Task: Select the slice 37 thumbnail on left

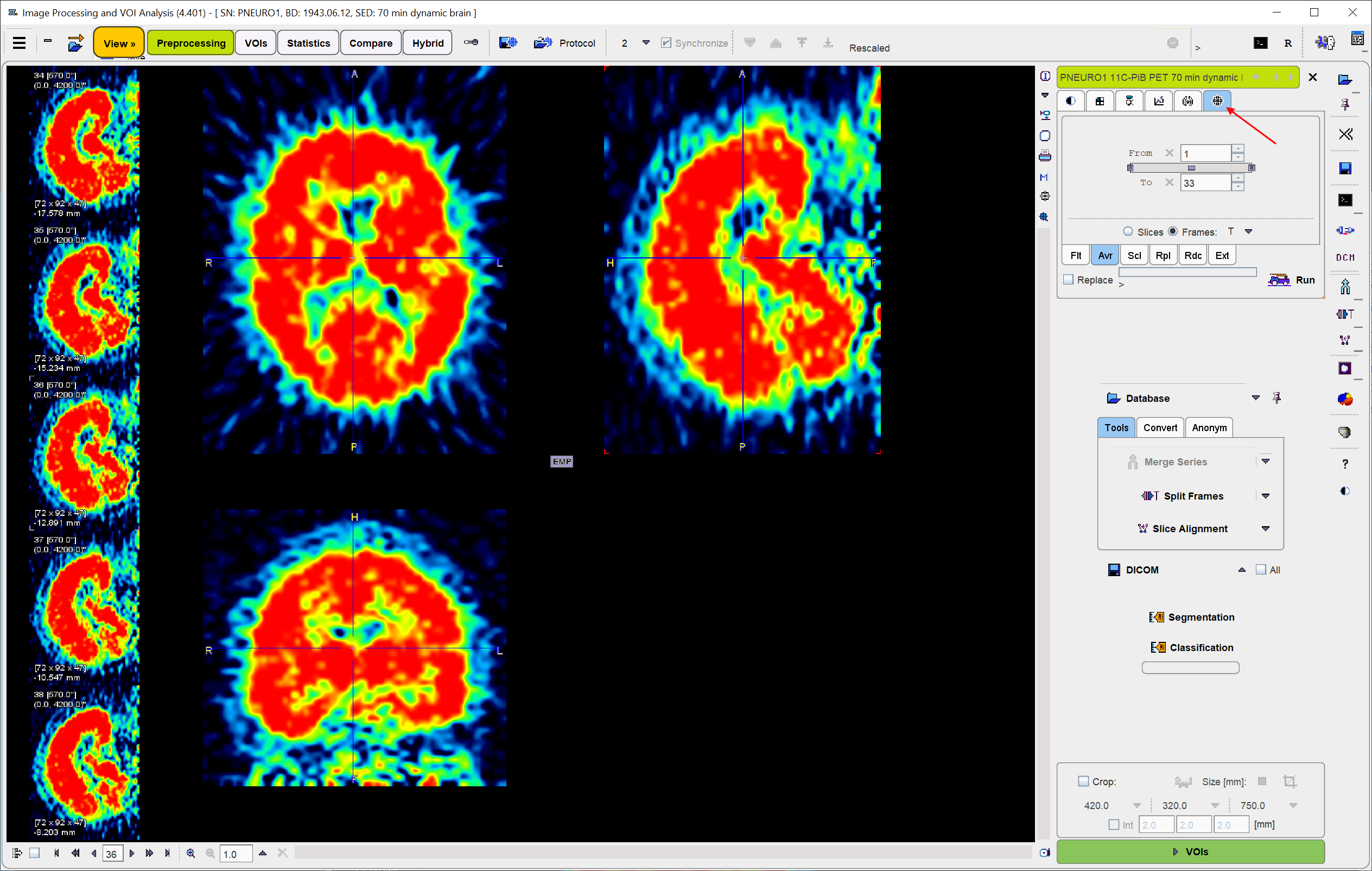Action: point(84,607)
